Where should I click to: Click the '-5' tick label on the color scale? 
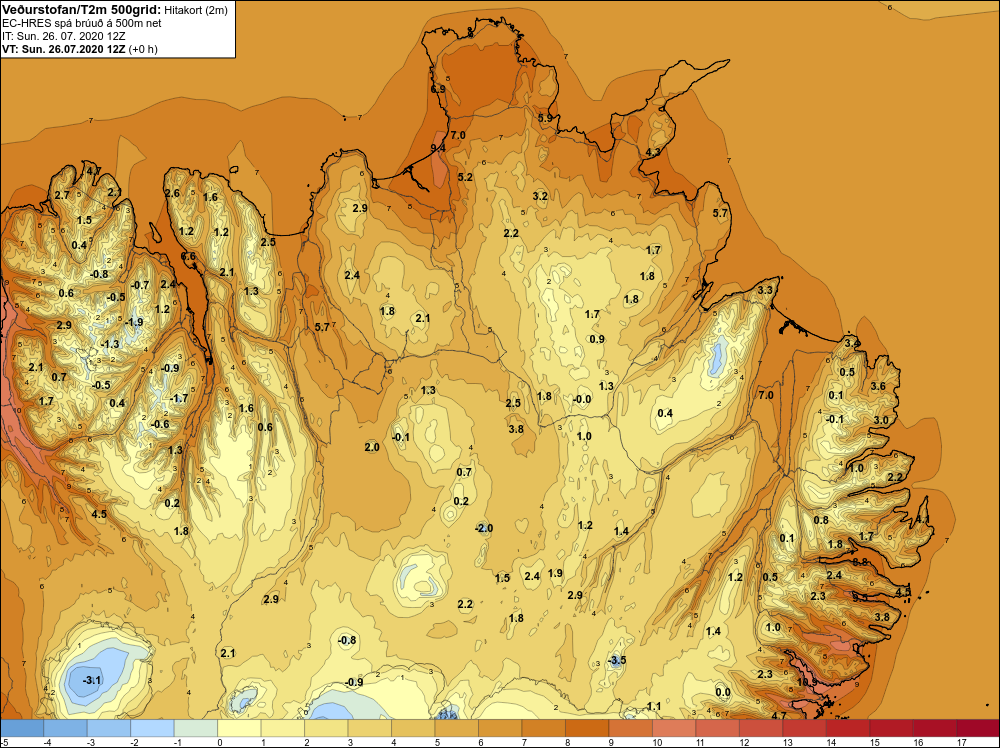[5, 742]
